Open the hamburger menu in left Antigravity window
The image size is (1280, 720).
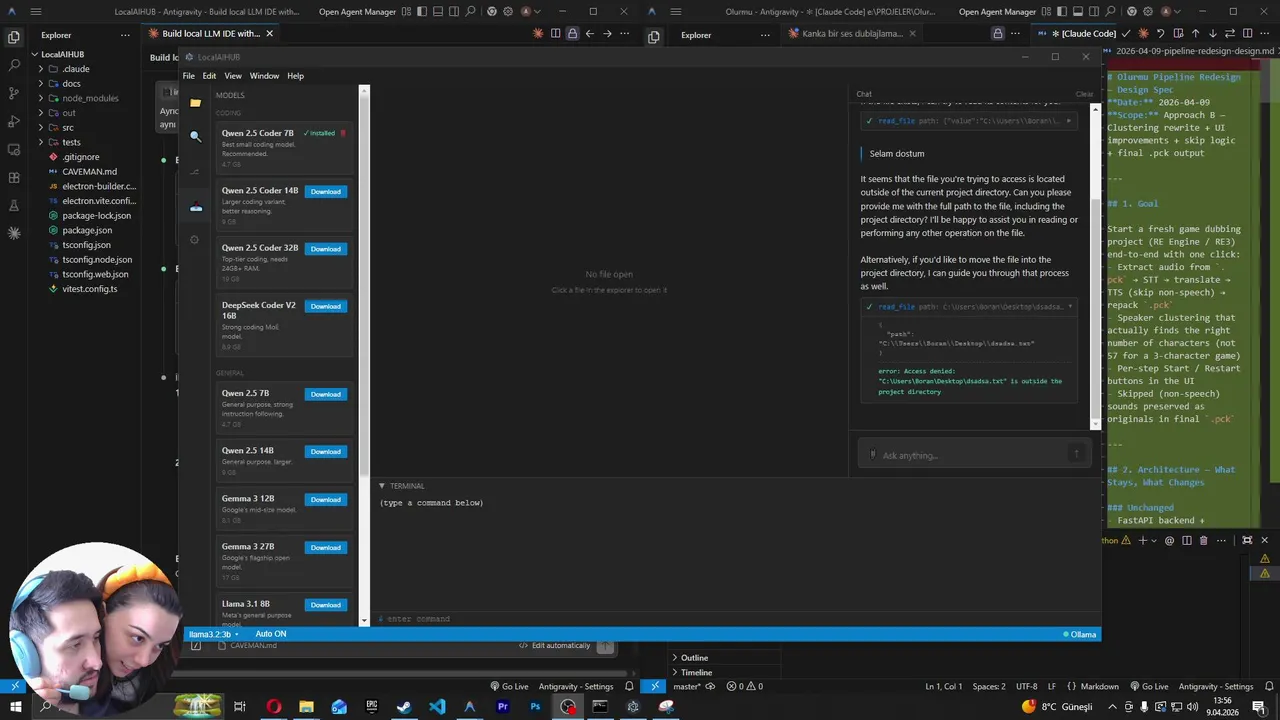36,12
